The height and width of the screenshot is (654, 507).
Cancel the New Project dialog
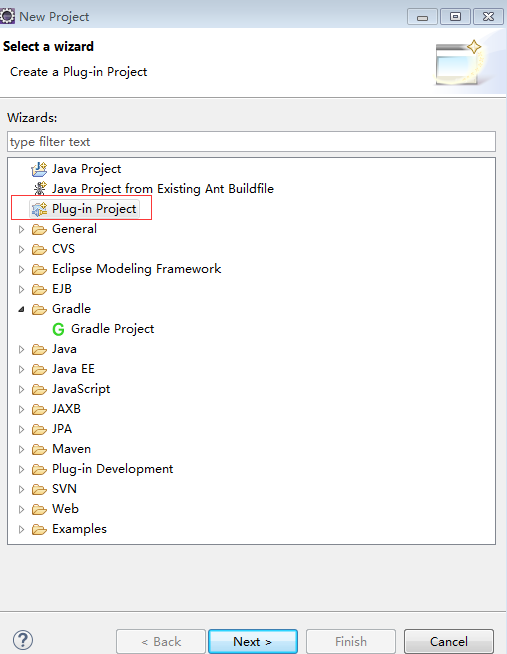449,641
